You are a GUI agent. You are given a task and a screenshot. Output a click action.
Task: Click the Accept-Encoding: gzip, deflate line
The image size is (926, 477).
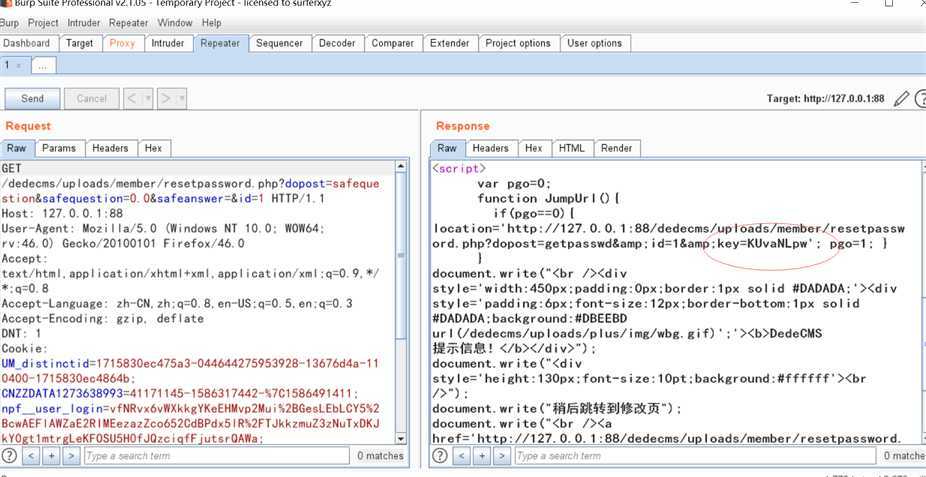point(103,318)
